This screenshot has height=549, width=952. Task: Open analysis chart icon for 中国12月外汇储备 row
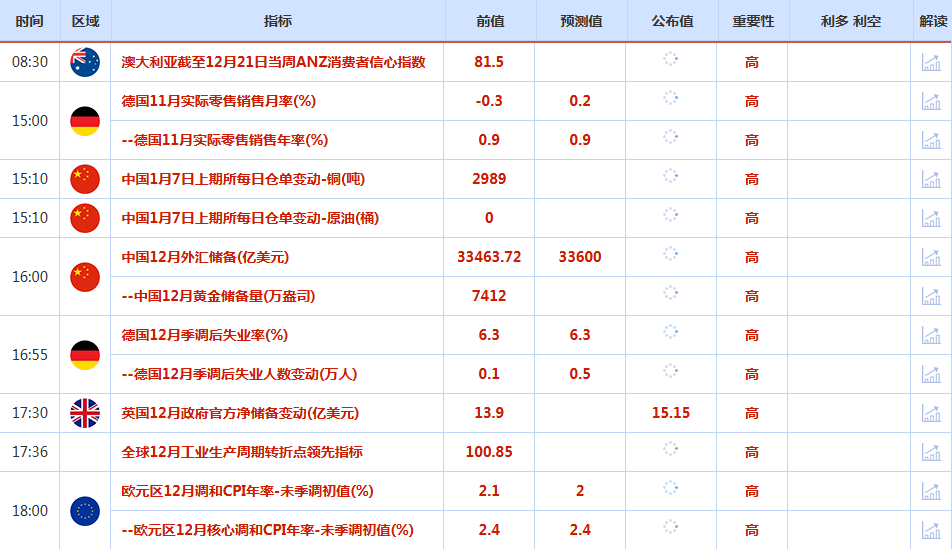click(931, 257)
